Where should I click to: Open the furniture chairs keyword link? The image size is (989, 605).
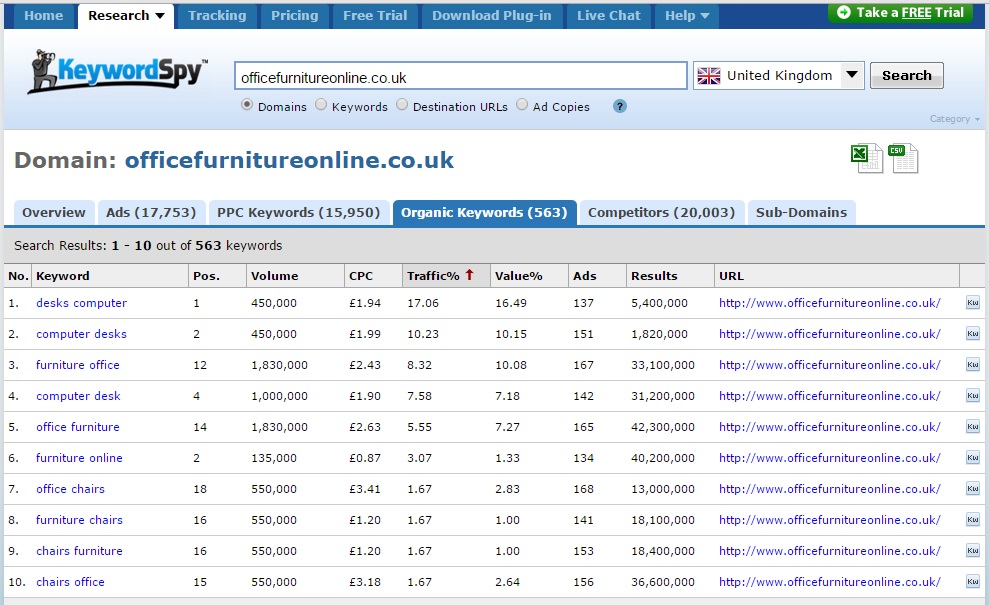(79, 519)
